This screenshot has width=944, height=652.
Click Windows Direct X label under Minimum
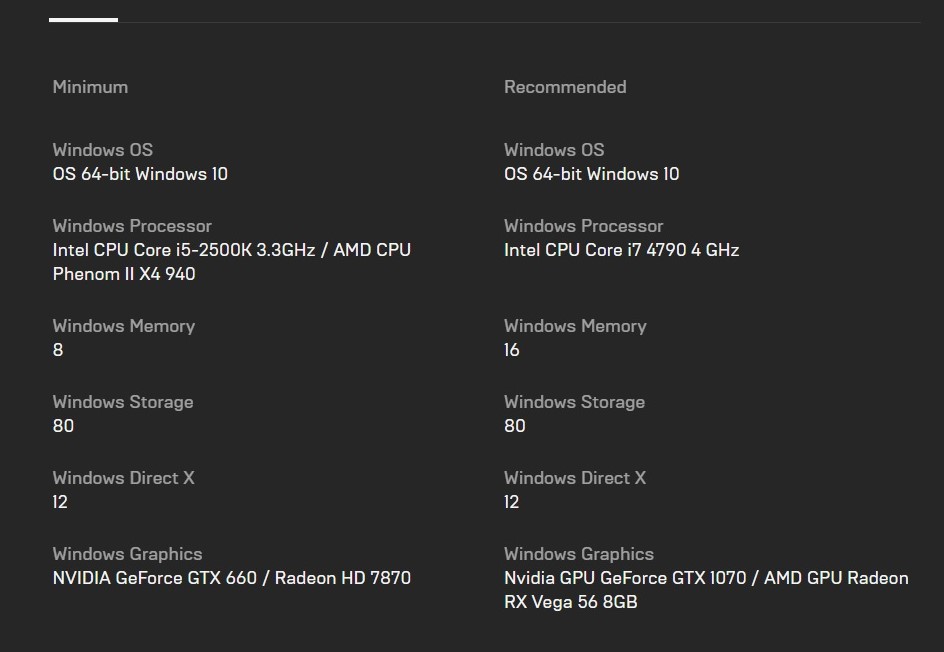coord(123,478)
